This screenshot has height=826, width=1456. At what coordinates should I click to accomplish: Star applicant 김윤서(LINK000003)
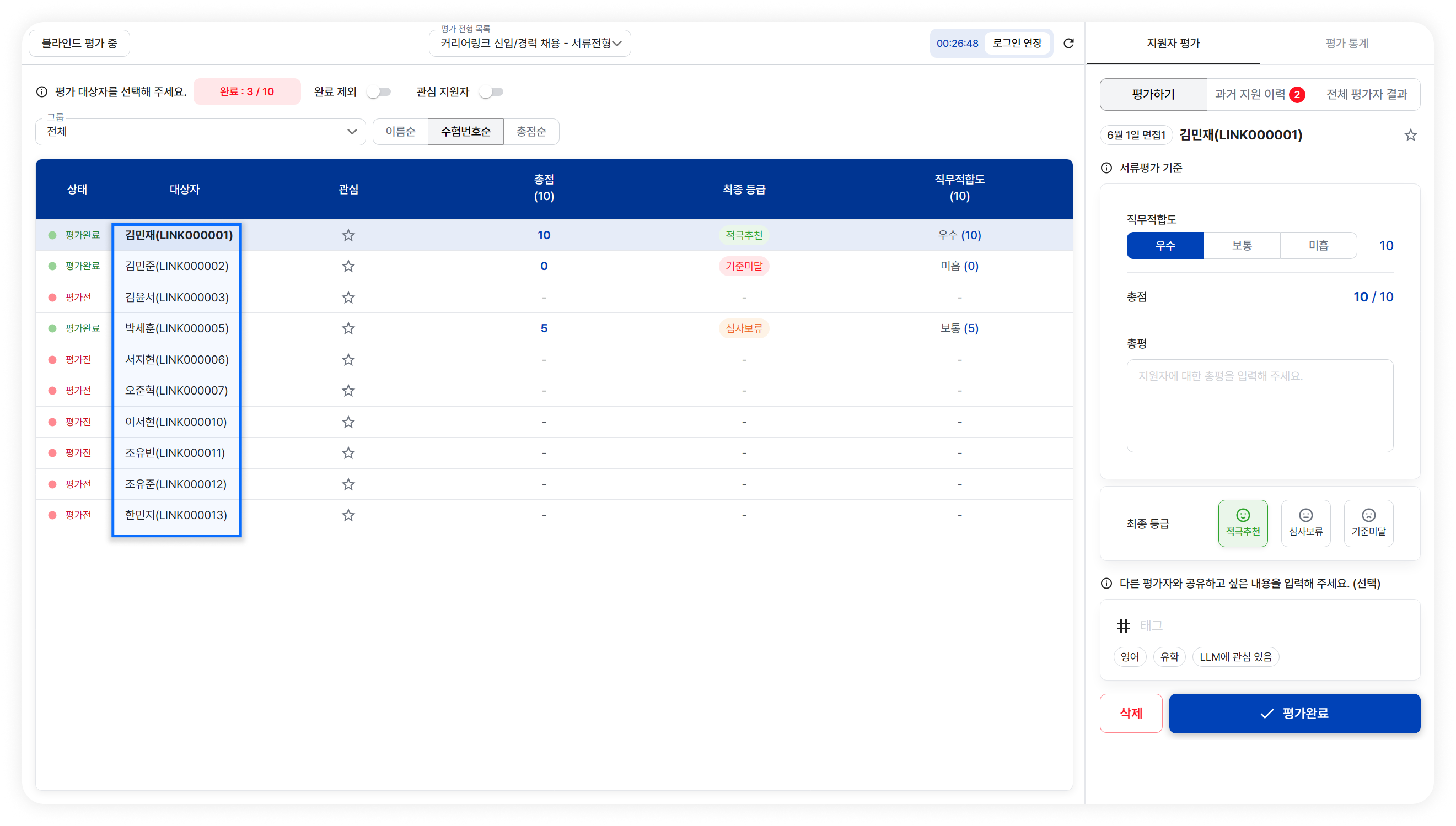point(348,297)
